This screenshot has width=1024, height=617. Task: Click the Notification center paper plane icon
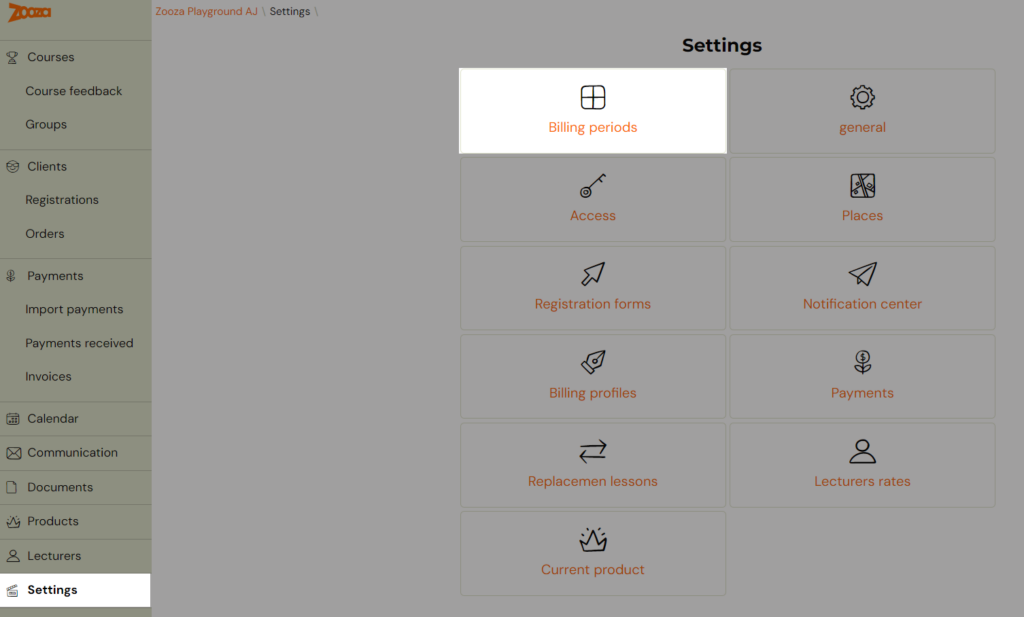click(862, 275)
